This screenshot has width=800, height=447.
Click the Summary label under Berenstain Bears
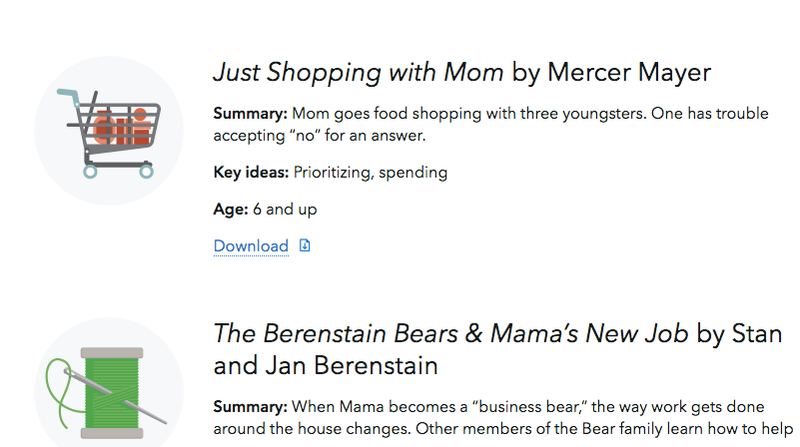251,407
